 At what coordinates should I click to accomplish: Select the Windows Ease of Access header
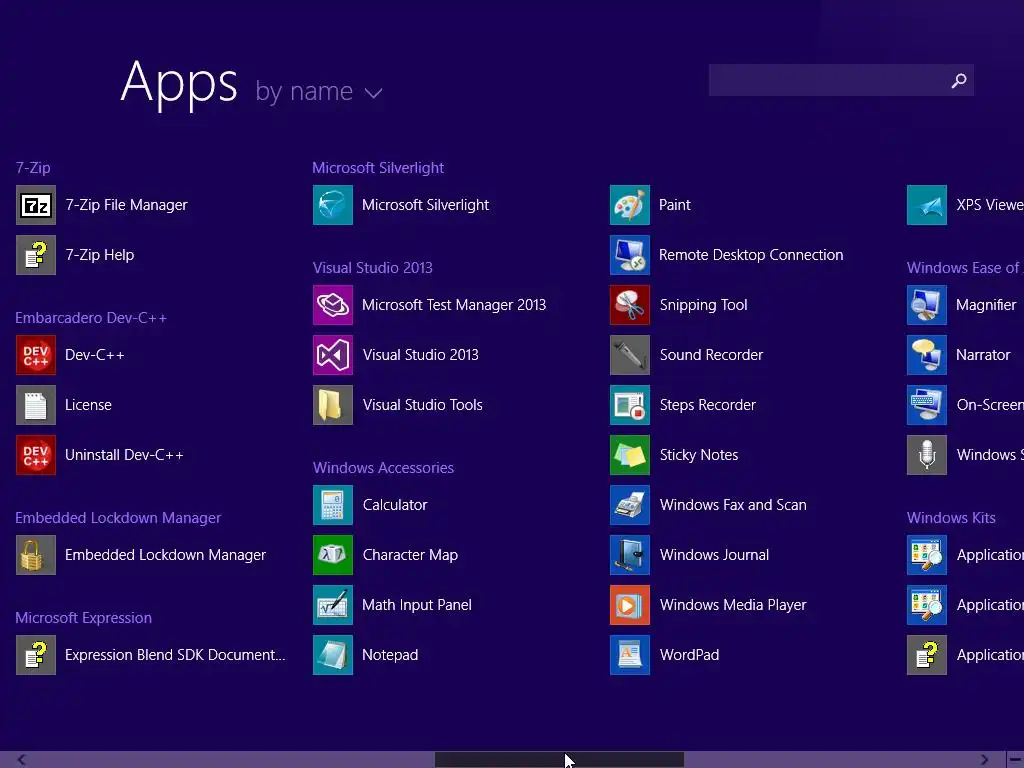[x=965, y=268]
